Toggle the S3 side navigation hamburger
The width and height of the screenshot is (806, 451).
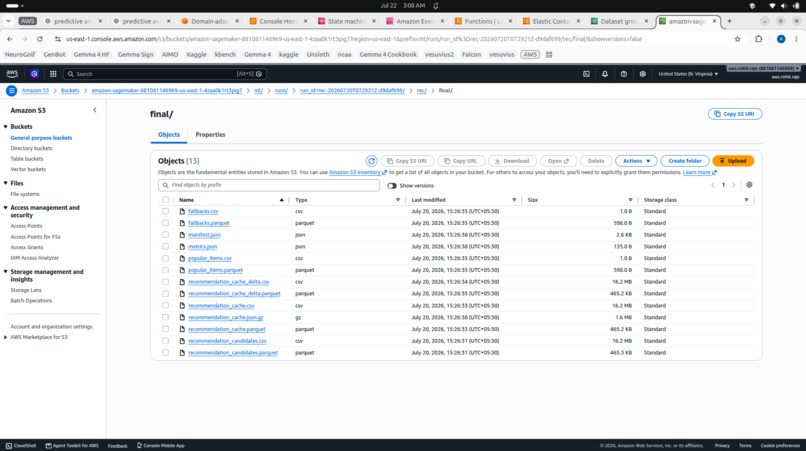click(11, 91)
